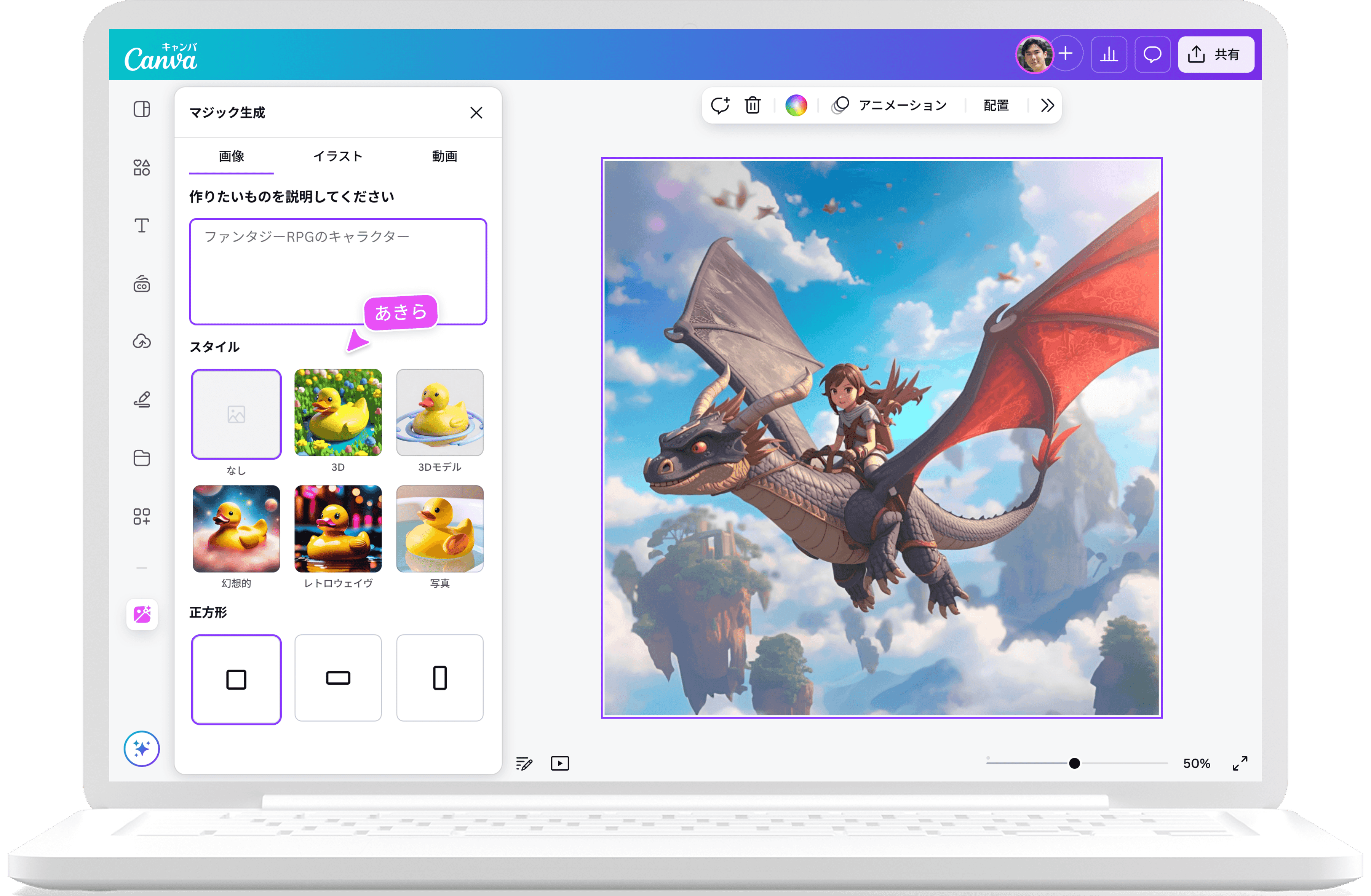Choose the square aspect ratio
Image resolution: width=1371 pixels, height=896 pixels.
click(x=236, y=679)
